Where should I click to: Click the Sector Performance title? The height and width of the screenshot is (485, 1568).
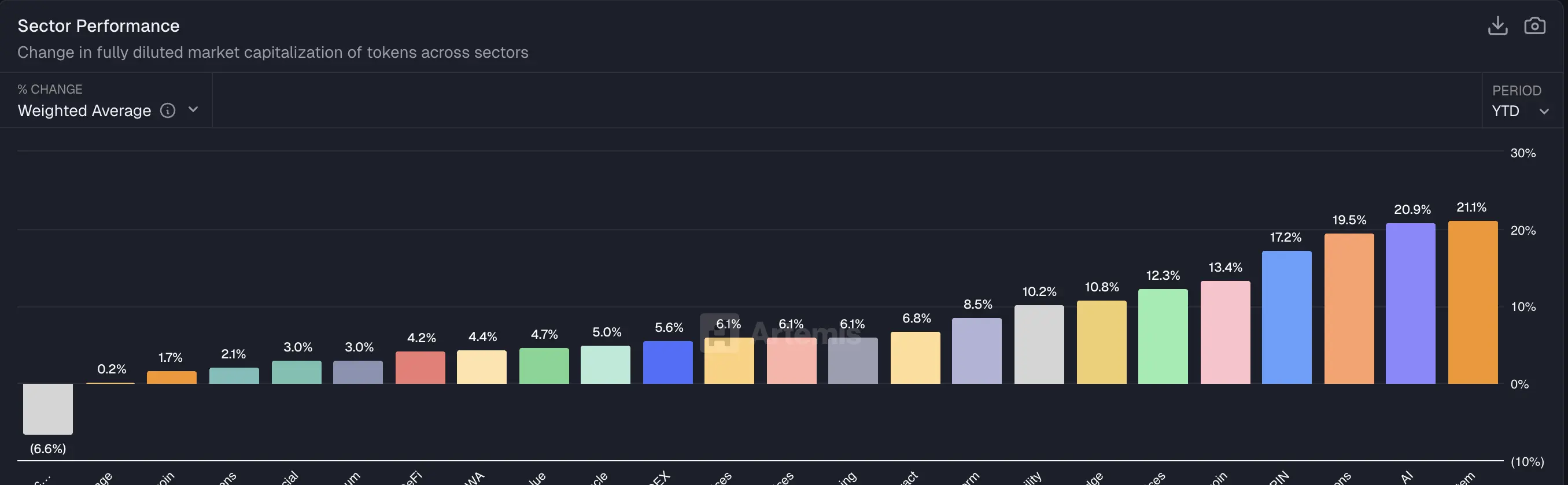pyautogui.click(x=98, y=25)
